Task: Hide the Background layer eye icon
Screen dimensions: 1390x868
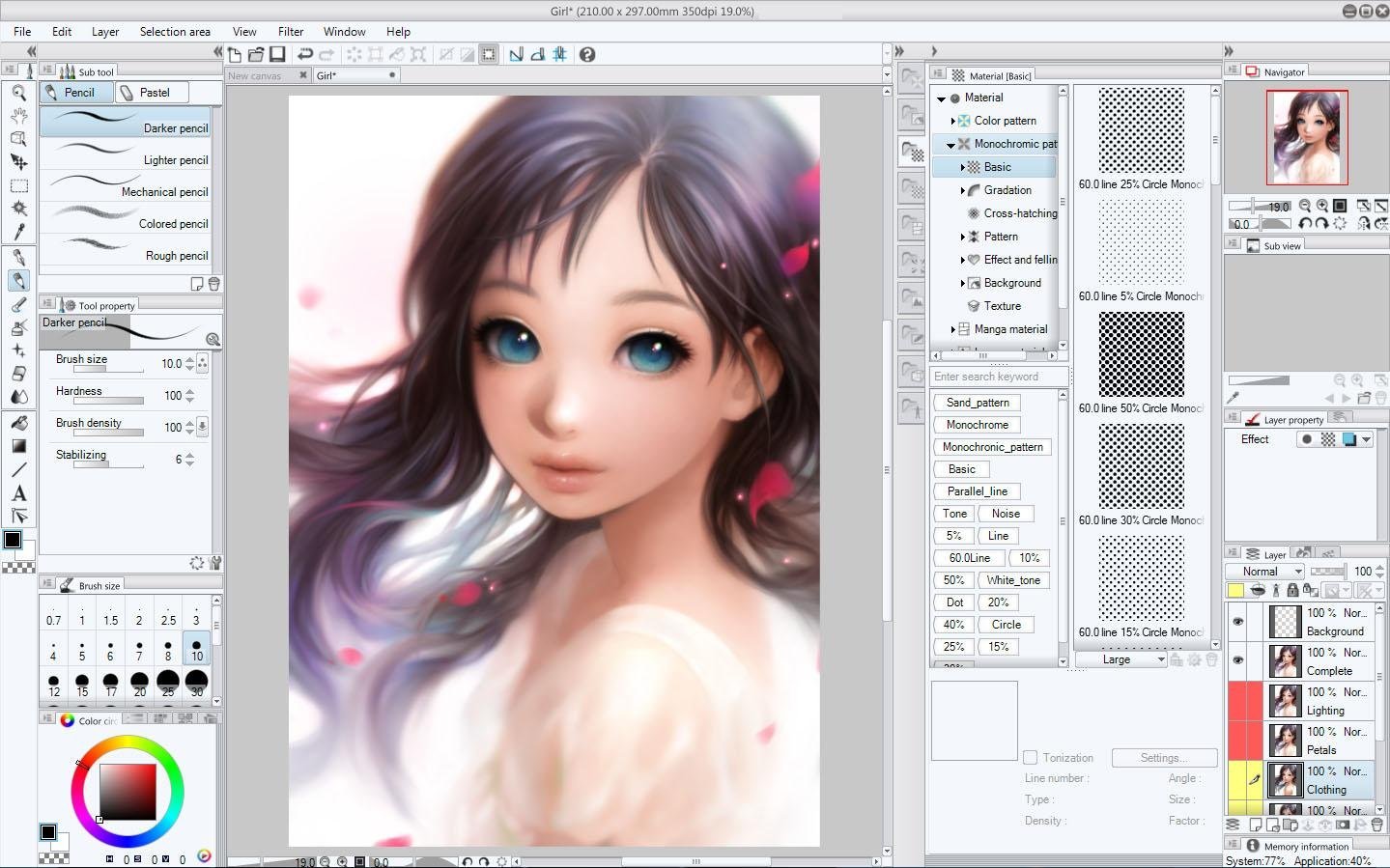Action: pos(1237,622)
